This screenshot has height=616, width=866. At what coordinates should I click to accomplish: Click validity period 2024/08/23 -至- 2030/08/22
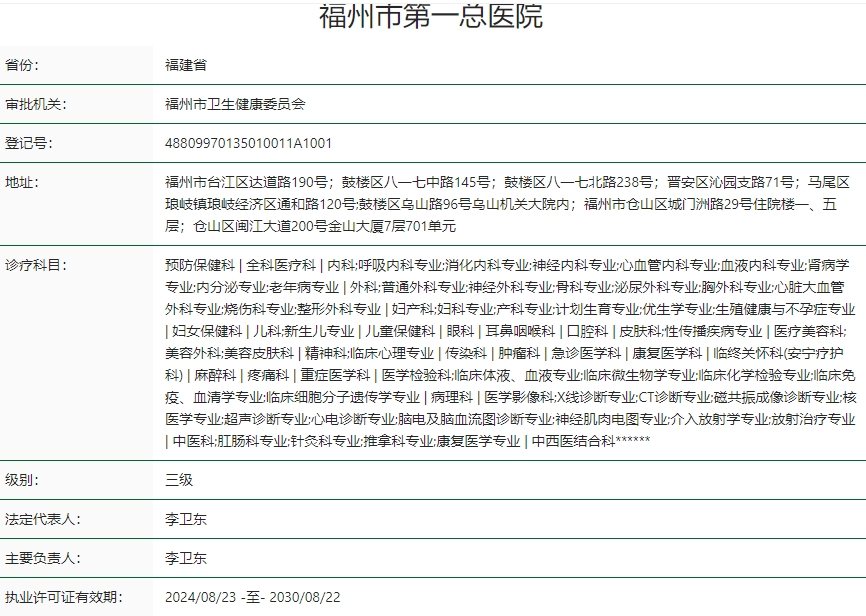pos(253,597)
